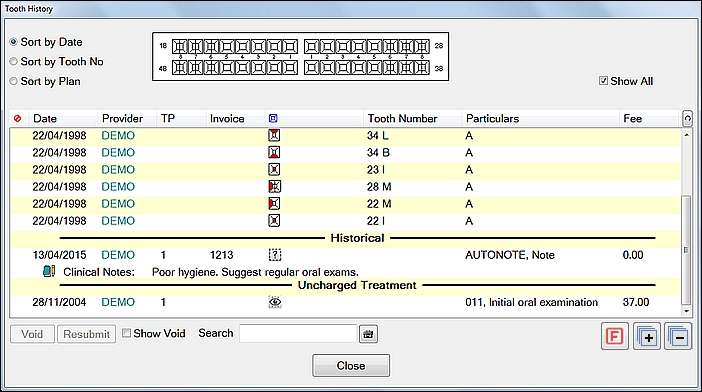702x392 pixels.
Task: Choose Sort by Plan radio button
Action: point(14,81)
